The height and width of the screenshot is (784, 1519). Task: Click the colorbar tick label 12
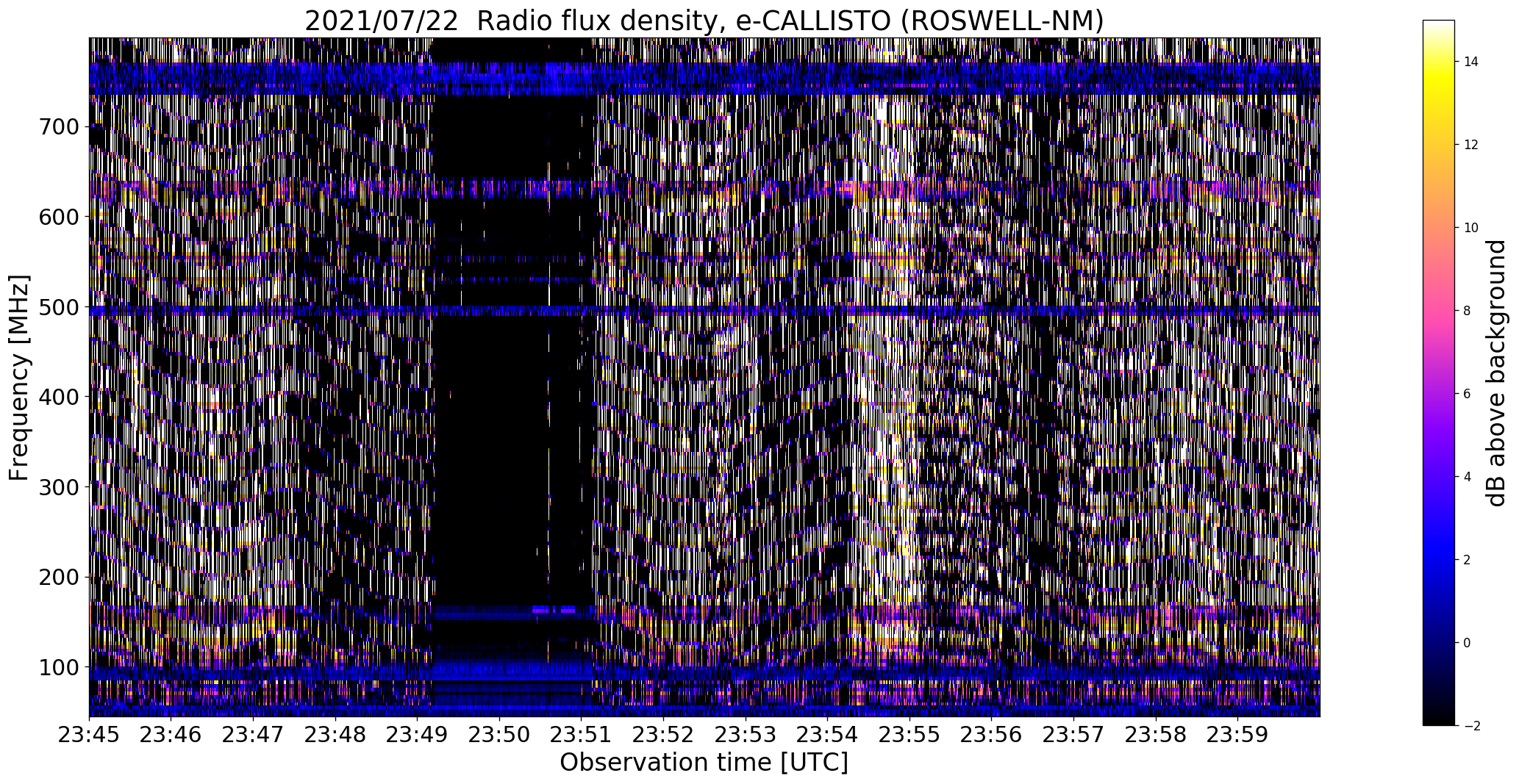(1471, 145)
